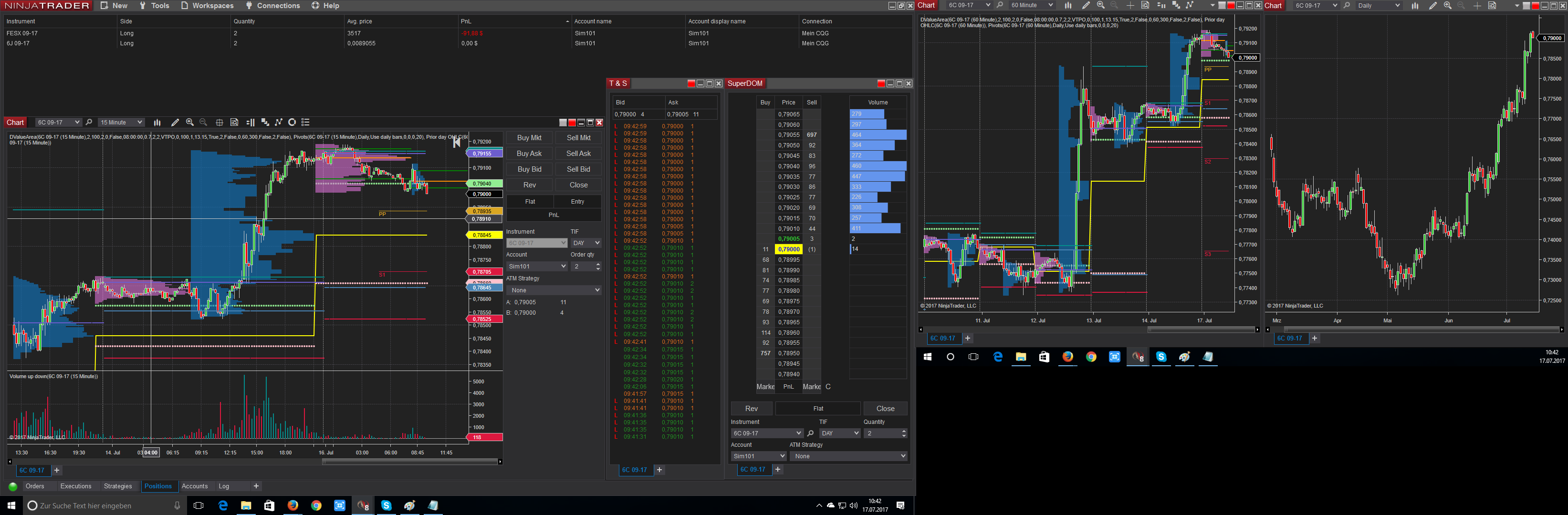Toggle crosshair in the 60 Minute chart toolbar
The height and width of the screenshot is (515, 1568).
1130,5
